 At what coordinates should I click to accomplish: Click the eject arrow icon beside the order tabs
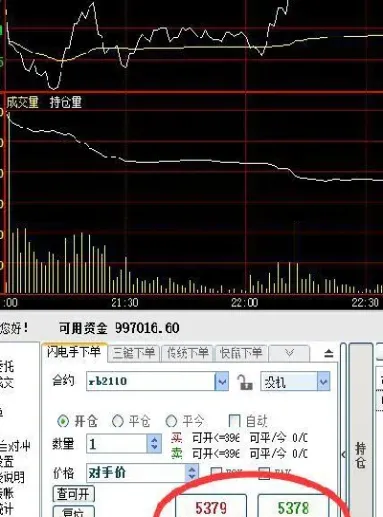[x=329, y=353]
